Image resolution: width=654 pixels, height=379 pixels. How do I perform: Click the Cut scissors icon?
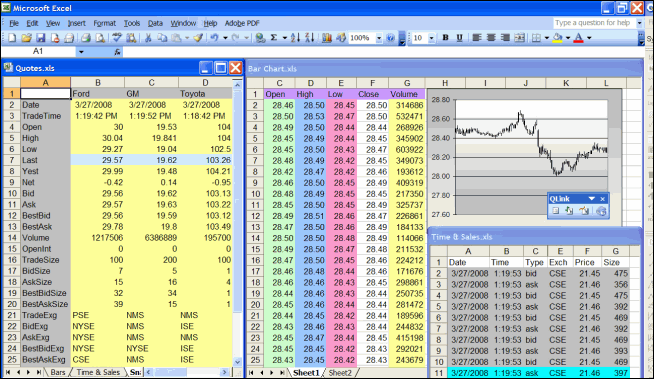(148, 38)
